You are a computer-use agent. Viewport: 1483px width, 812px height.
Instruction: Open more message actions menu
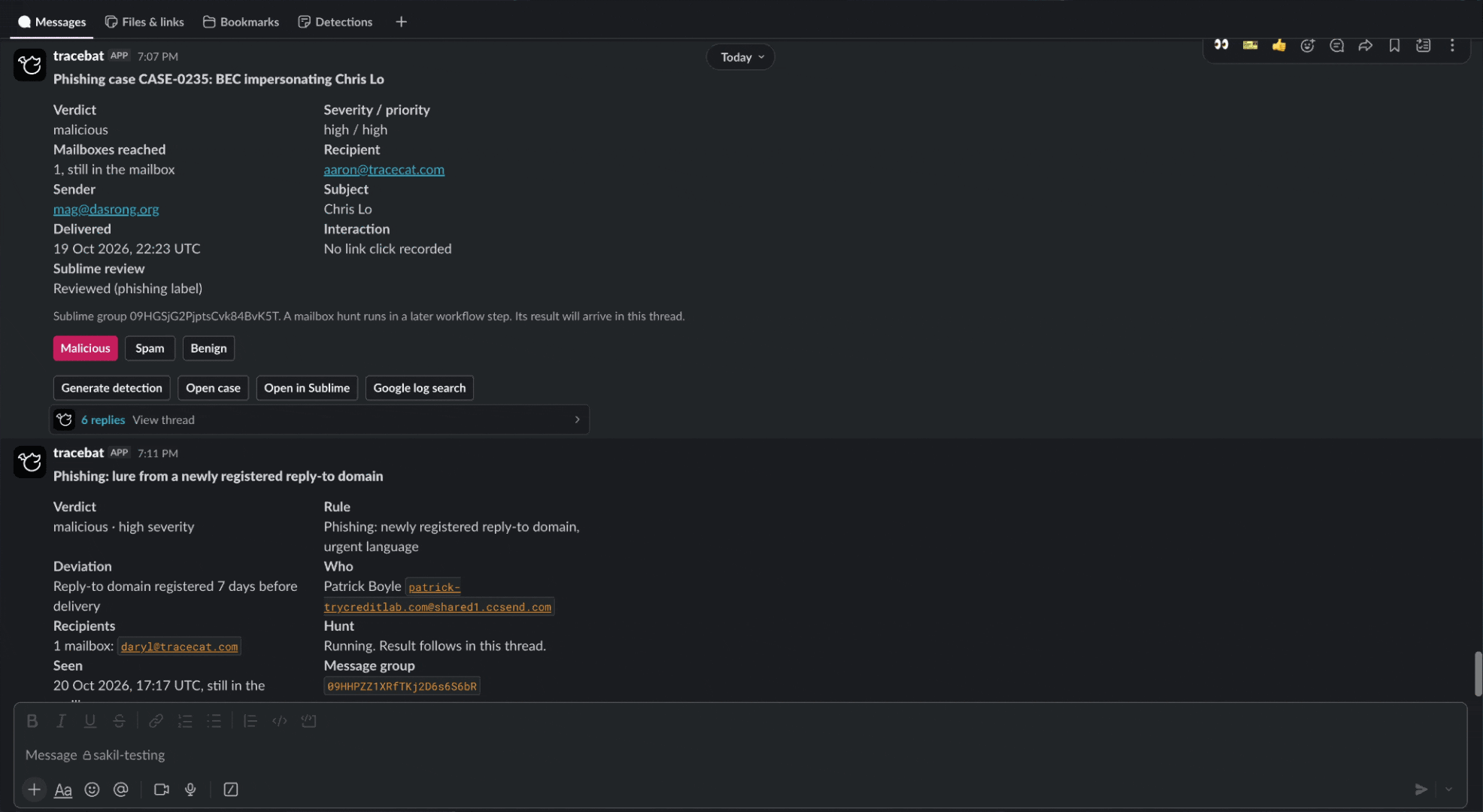[1452, 45]
